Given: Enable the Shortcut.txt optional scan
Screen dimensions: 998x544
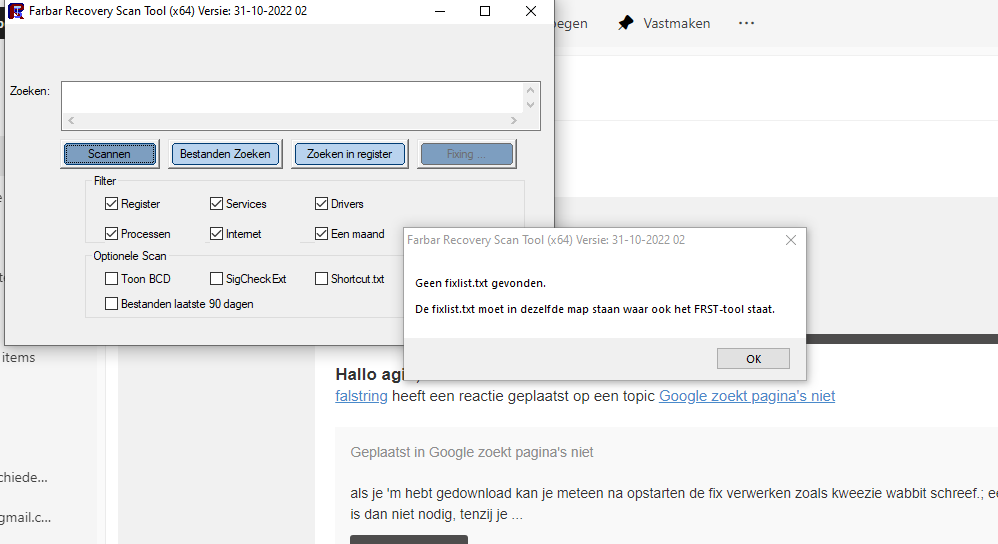Looking at the screenshot, I should [x=321, y=279].
